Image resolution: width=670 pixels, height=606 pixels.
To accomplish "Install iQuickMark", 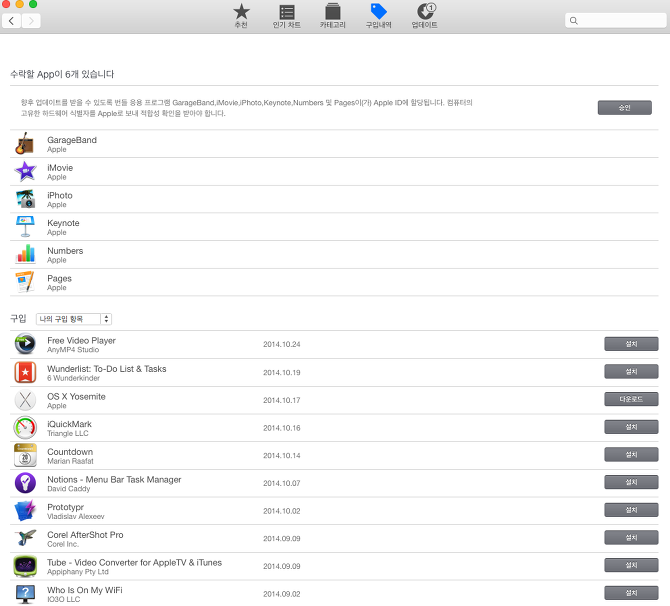I will point(631,427).
